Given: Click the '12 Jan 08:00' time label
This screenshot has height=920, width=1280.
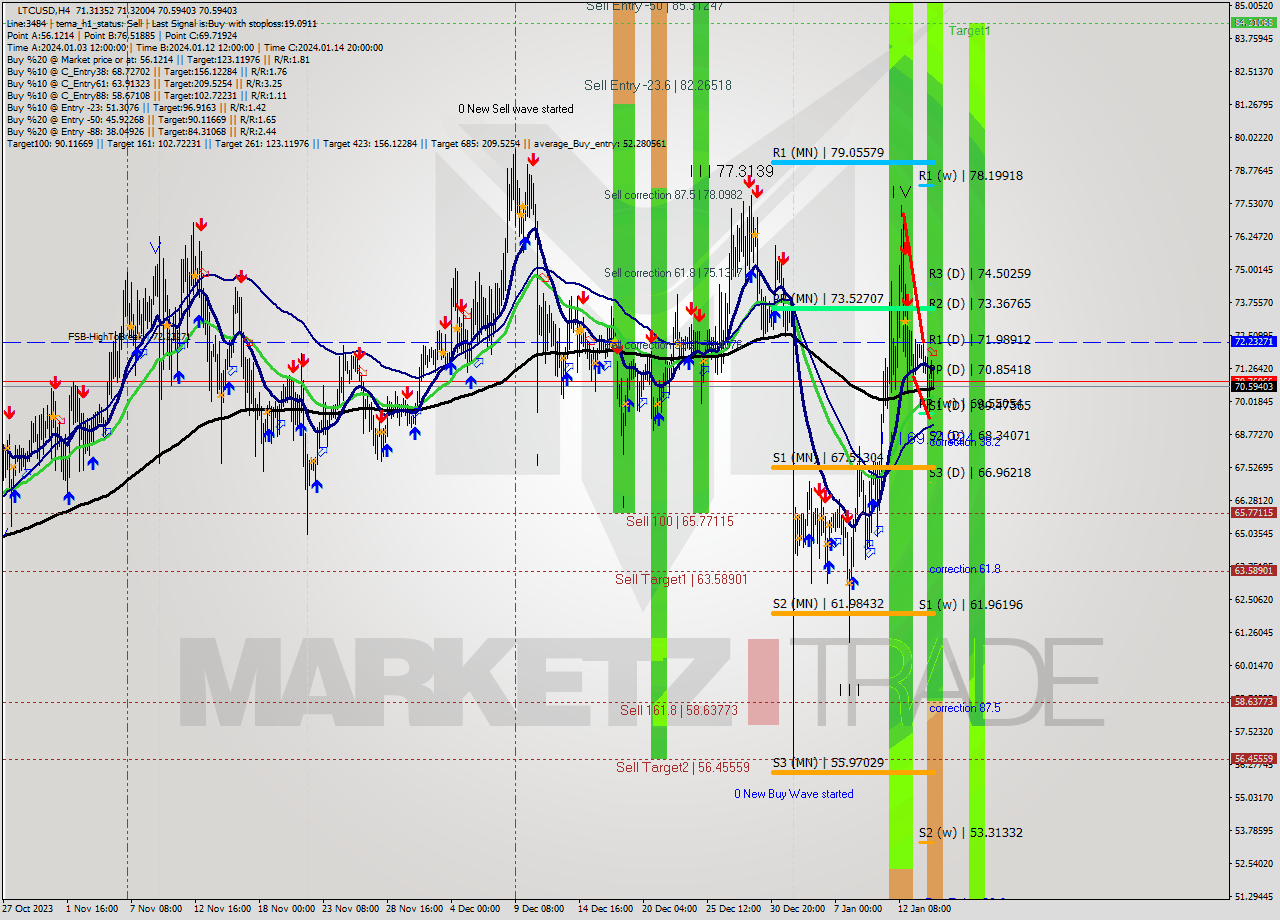Looking at the screenshot, I should (924, 909).
